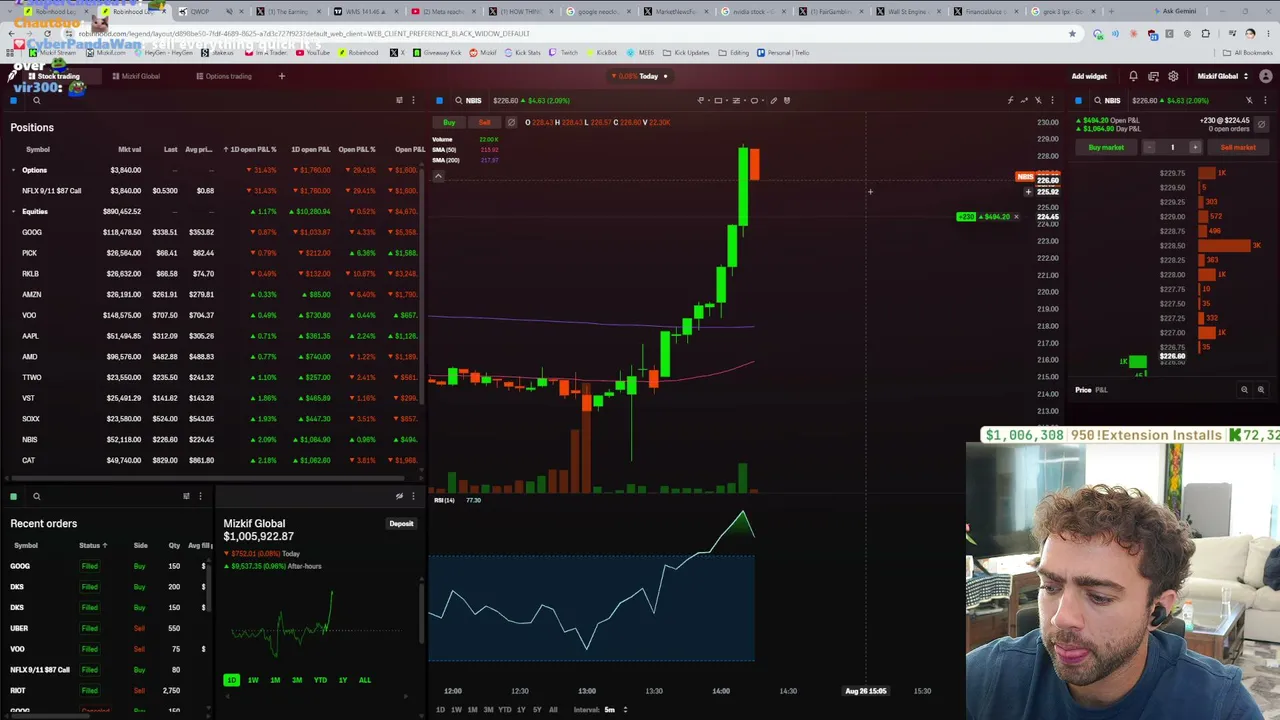Close the +230 position marker on chart
This screenshot has width=1280, height=720.
coord(1016,217)
